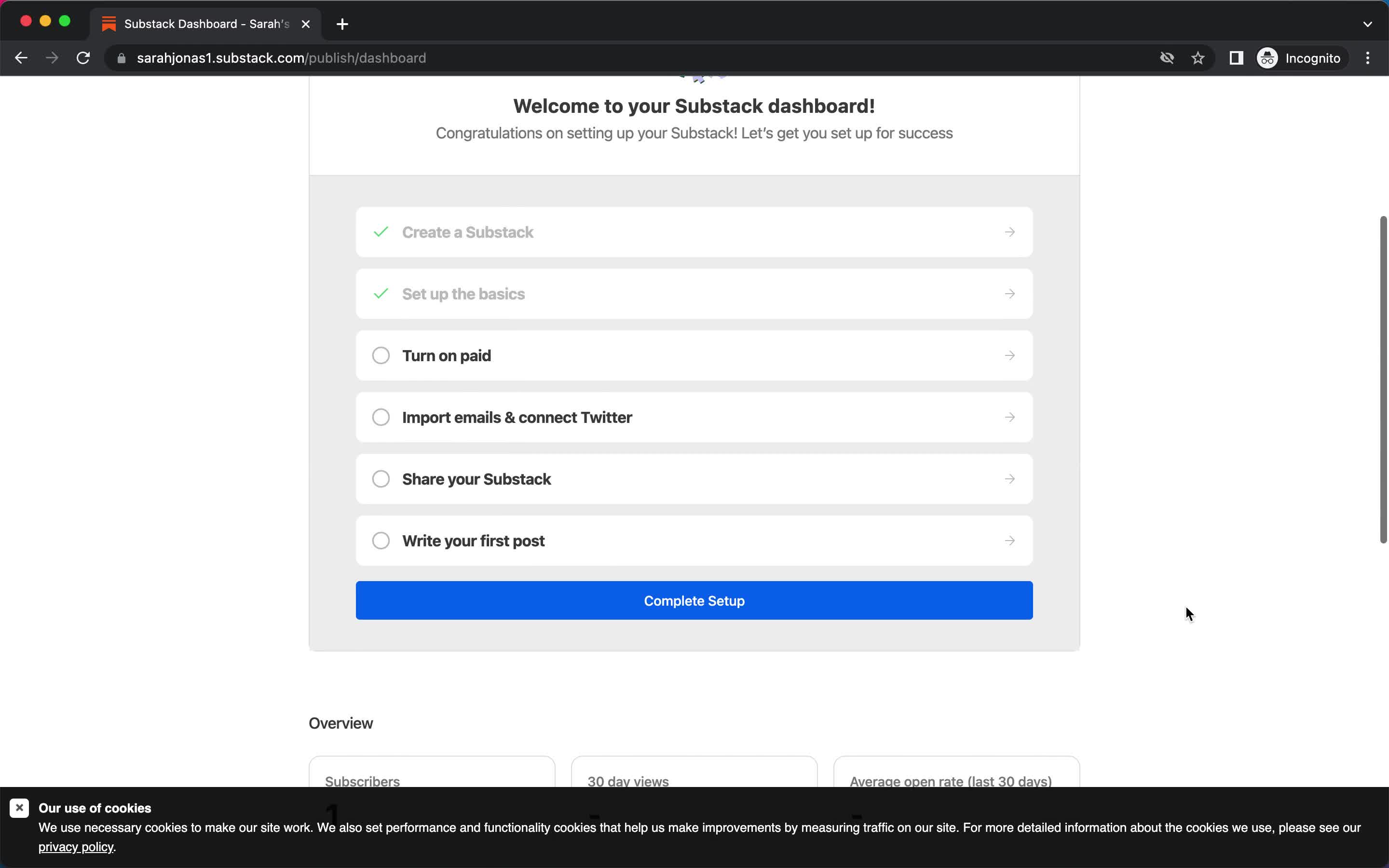Click the arrow on Set up the basics row
Screen dimensions: 1389x868
(x=1009, y=294)
